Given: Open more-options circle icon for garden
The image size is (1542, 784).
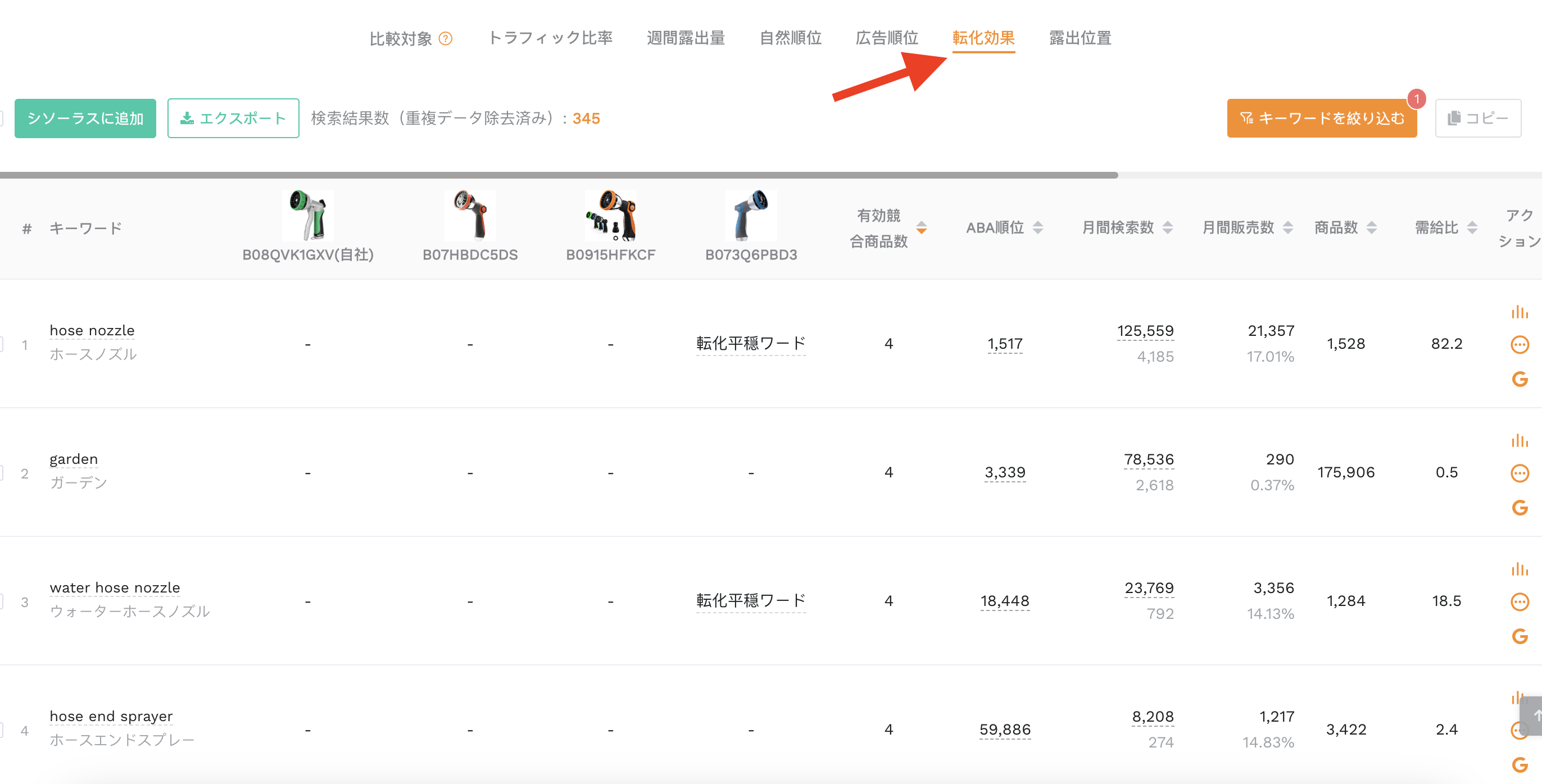Looking at the screenshot, I should [1520, 473].
